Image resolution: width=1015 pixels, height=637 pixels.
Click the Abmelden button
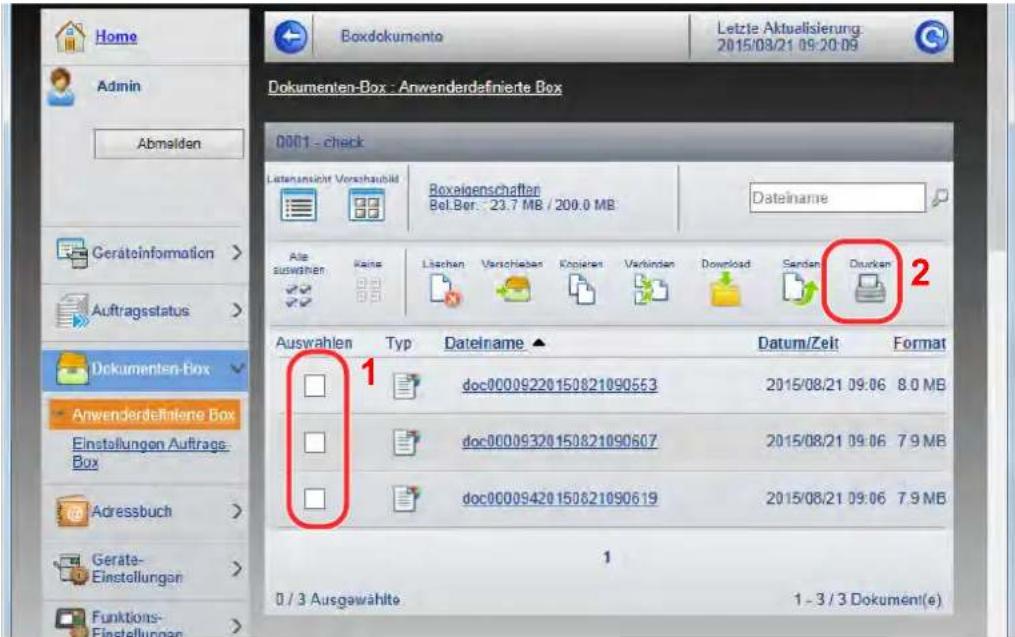169,144
